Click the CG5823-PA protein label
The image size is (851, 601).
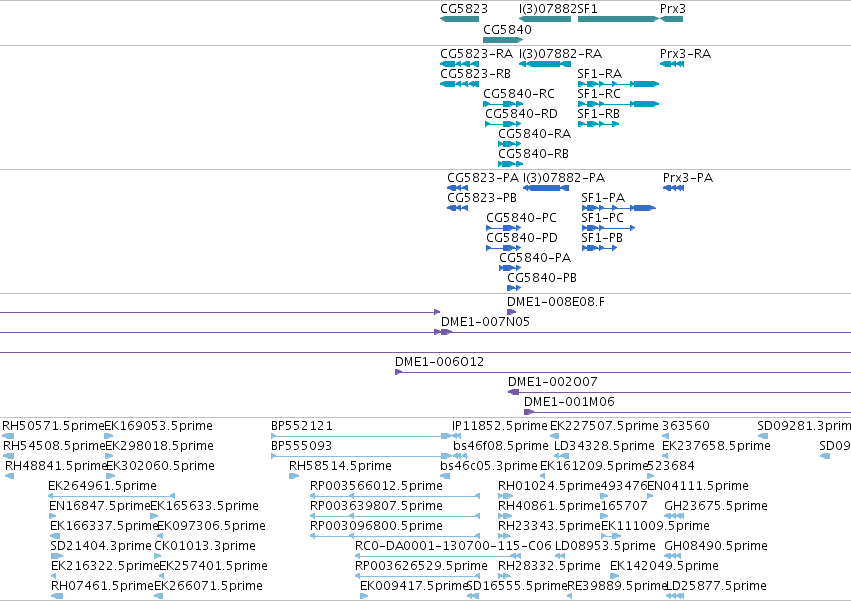pyautogui.click(x=482, y=178)
